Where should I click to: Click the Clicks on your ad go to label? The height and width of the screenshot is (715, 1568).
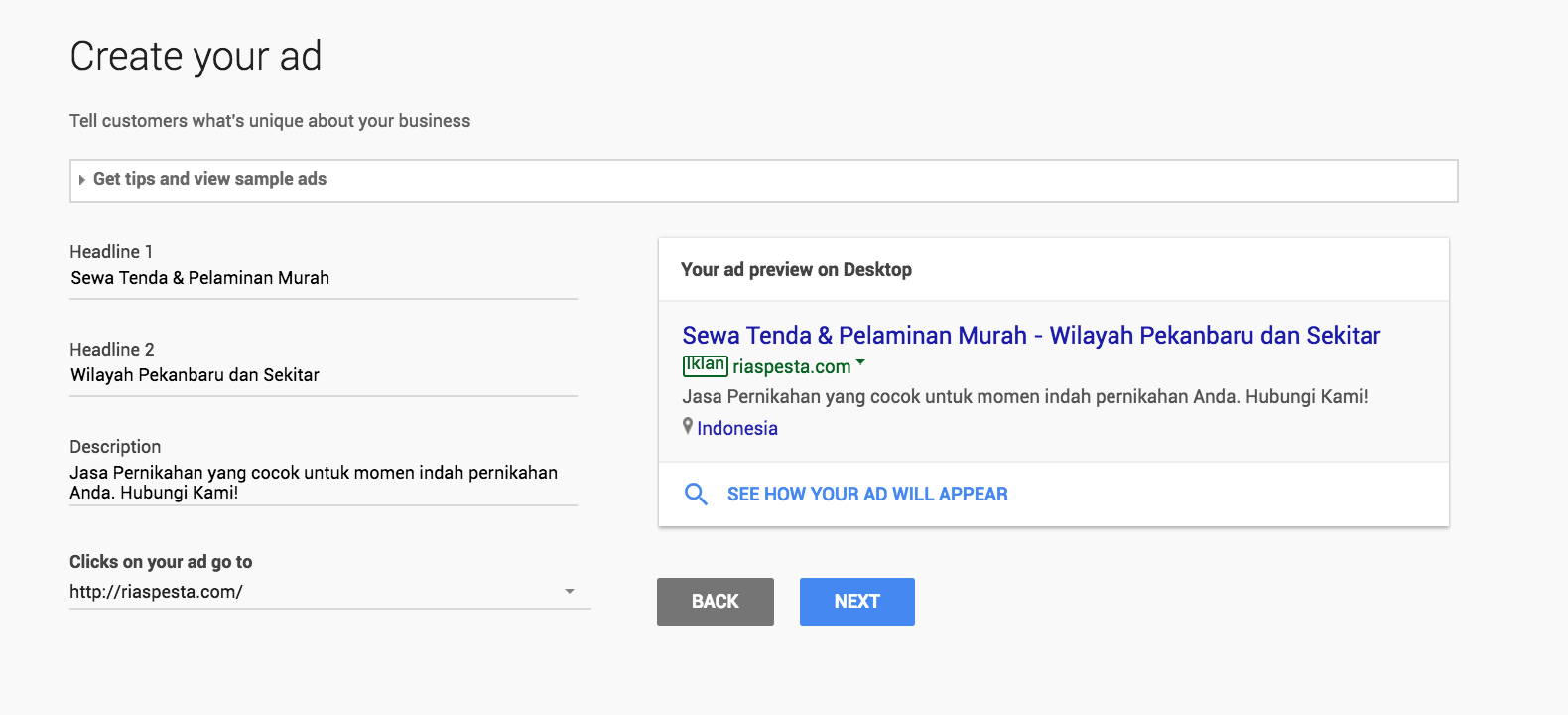pyautogui.click(x=160, y=562)
